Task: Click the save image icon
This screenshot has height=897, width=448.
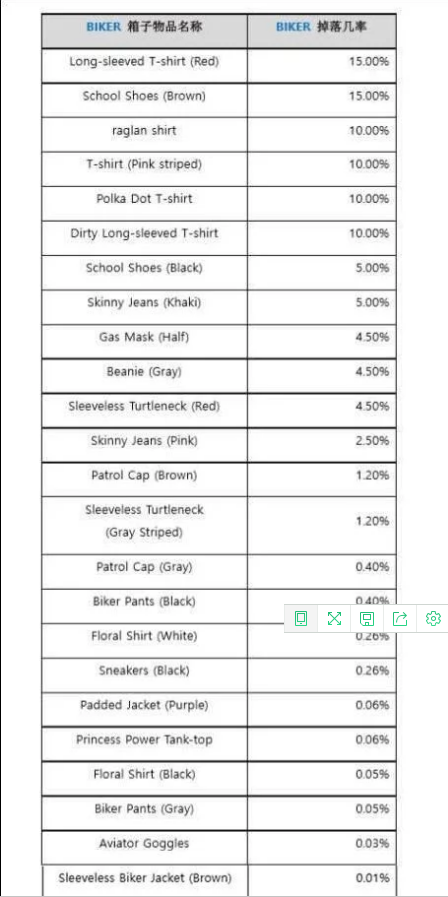Action: pyautogui.click(x=367, y=618)
